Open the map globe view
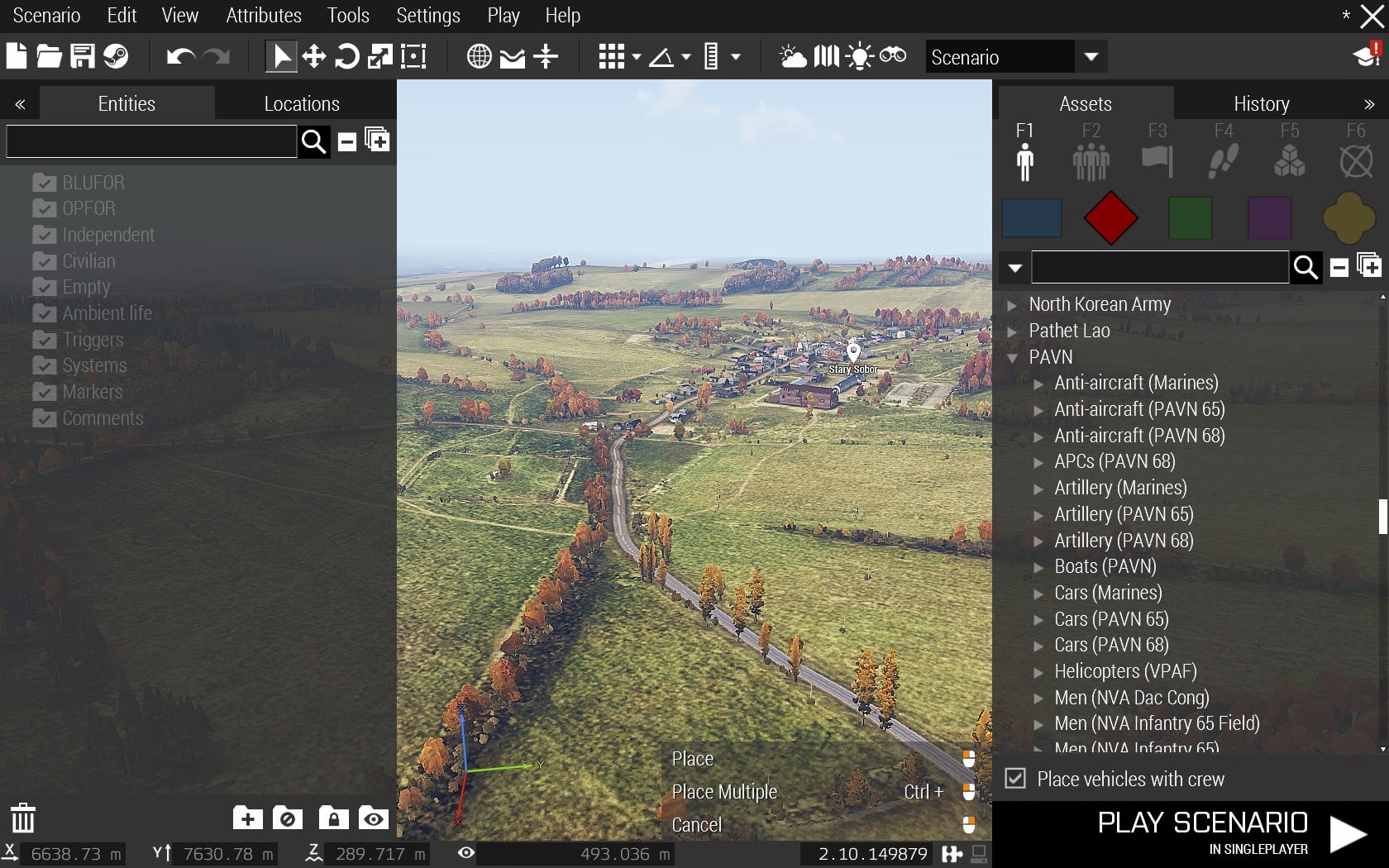Viewport: 1389px width, 868px height. coord(480,56)
